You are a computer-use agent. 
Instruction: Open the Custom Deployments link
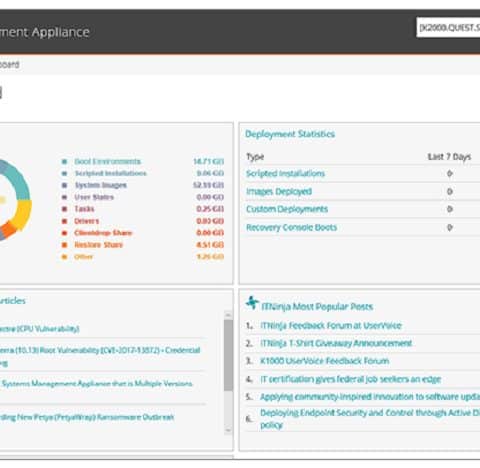287,209
